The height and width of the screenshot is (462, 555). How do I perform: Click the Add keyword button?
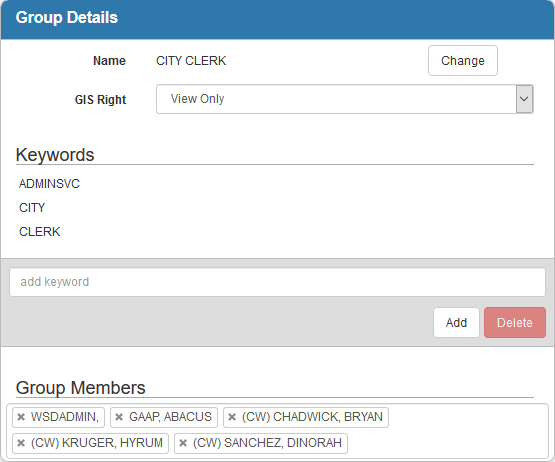(x=456, y=323)
